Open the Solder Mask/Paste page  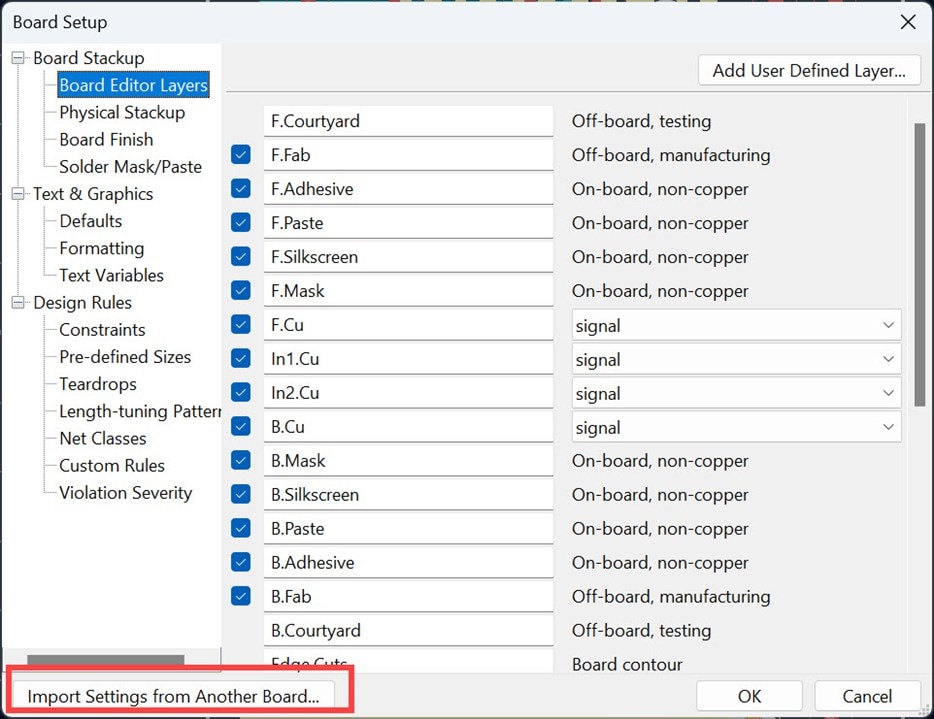130,167
